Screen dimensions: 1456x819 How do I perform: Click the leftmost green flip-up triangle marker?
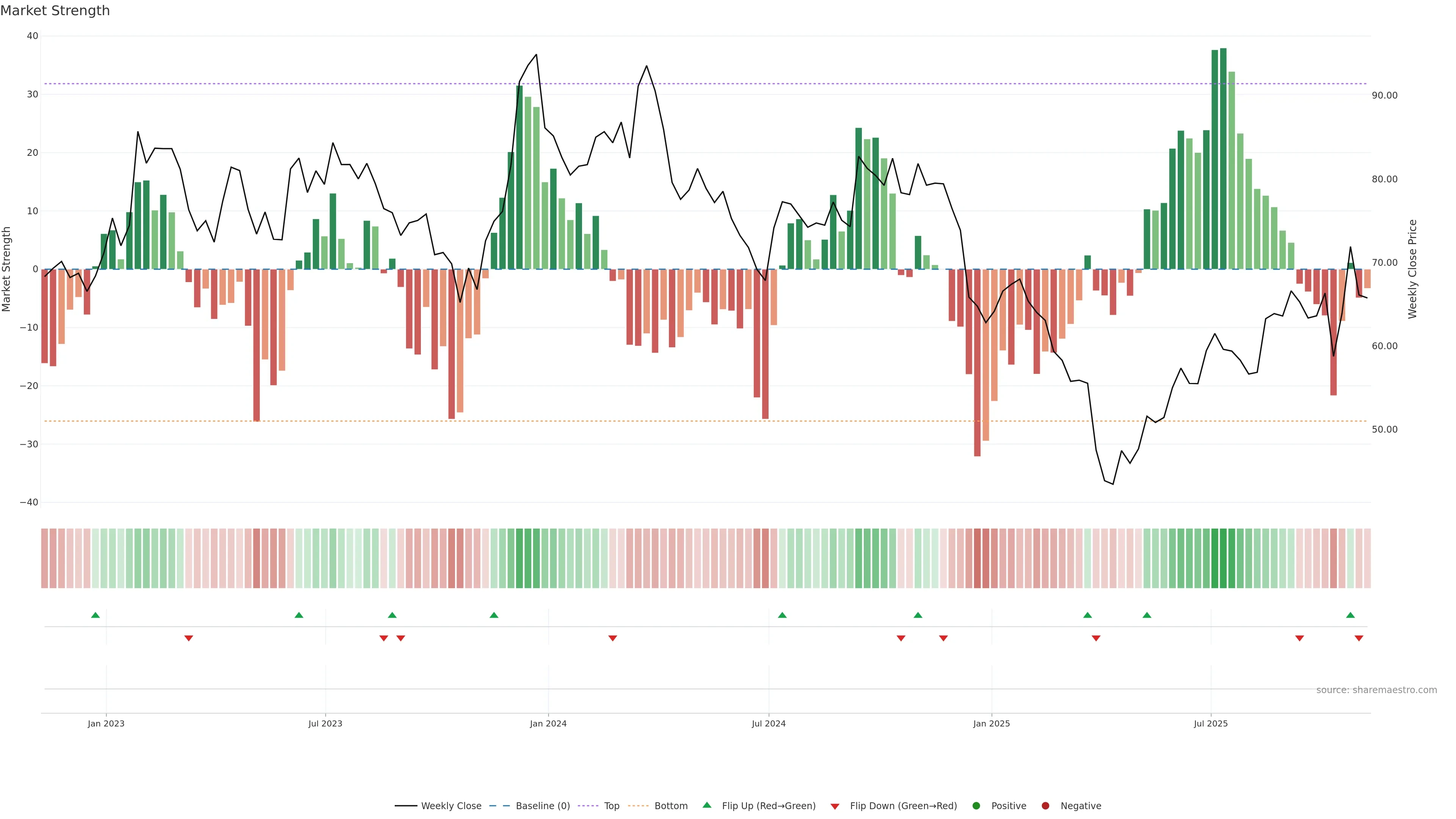[96, 615]
